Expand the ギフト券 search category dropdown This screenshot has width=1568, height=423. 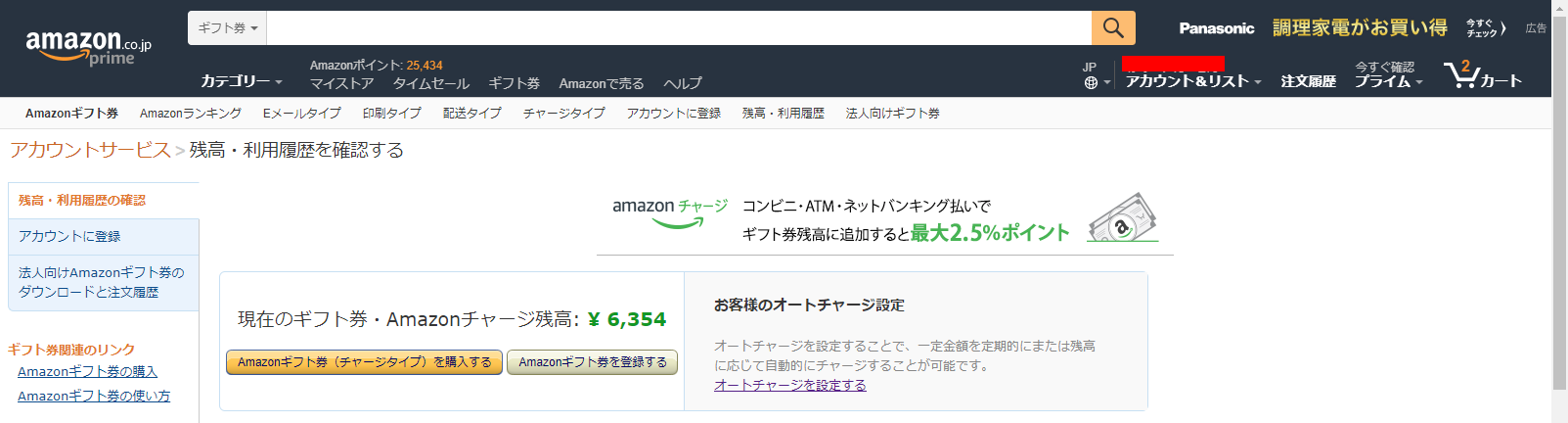tap(227, 27)
